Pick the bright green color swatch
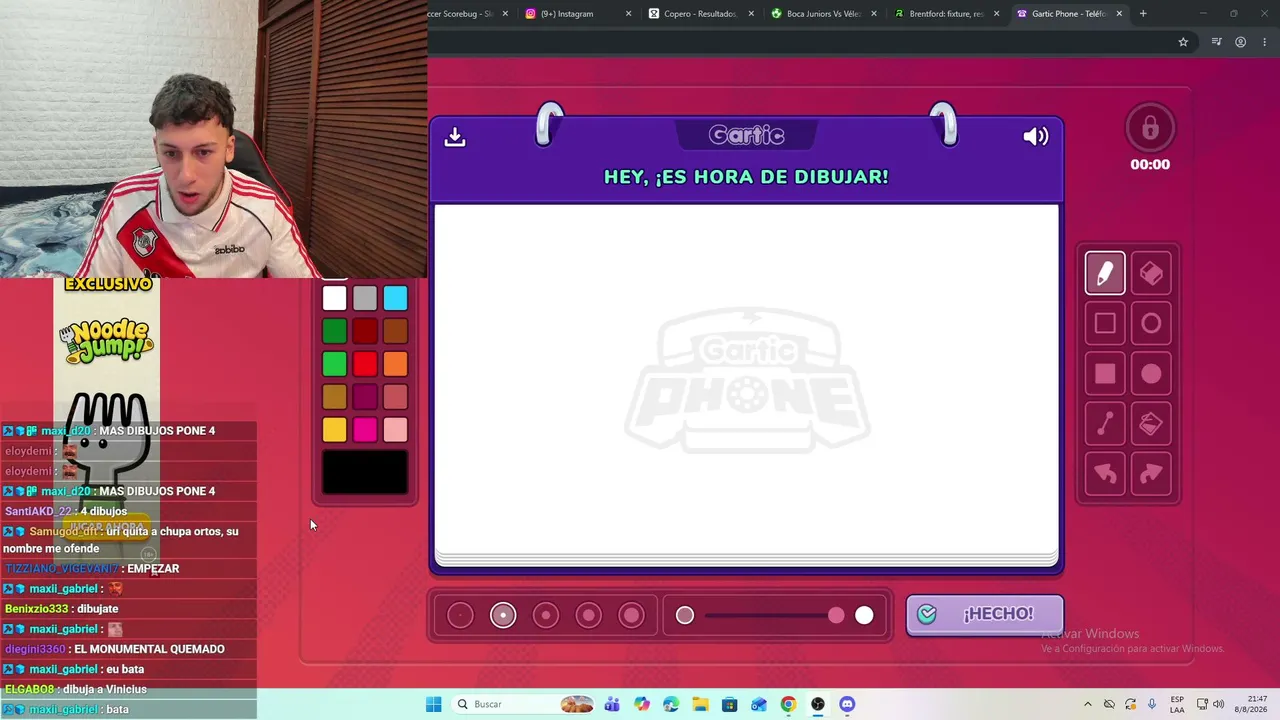This screenshot has width=1280, height=720. [x=334, y=364]
